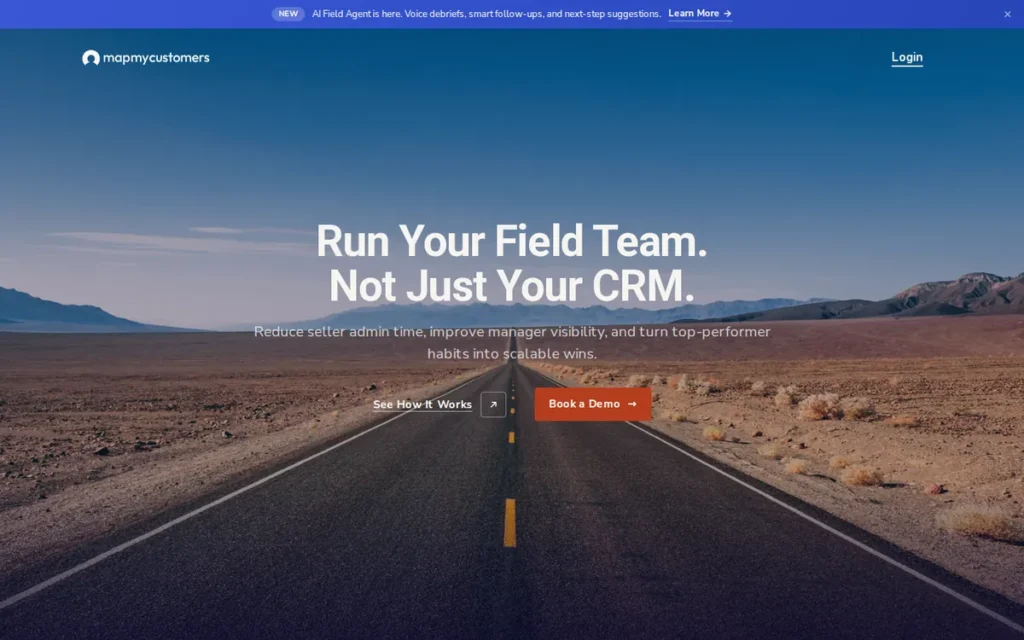Viewport: 1024px width, 640px height.
Task: Open the Learn More link in banner
Action: click(699, 14)
